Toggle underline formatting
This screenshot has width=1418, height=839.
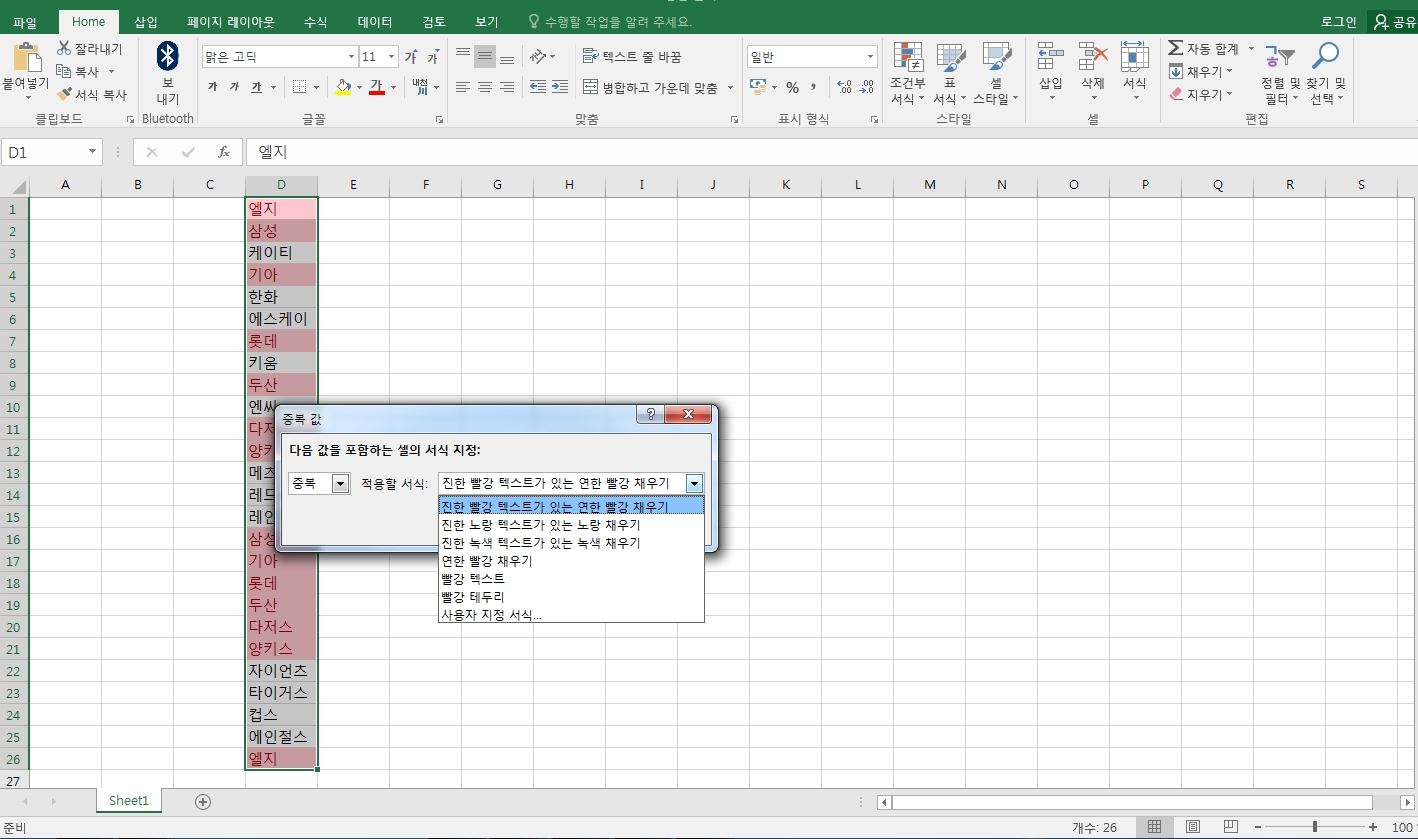(256, 87)
